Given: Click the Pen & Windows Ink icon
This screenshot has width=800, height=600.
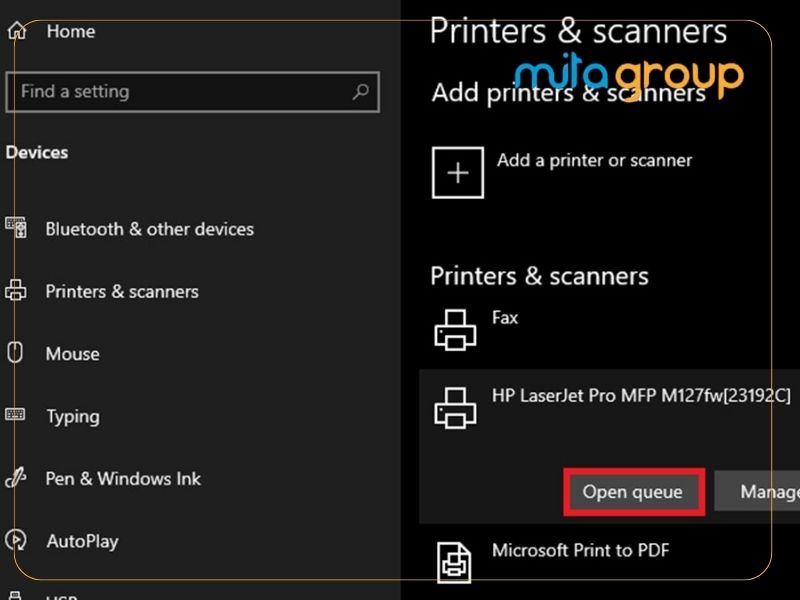Looking at the screenshot, I should click(x=16, y=478).
